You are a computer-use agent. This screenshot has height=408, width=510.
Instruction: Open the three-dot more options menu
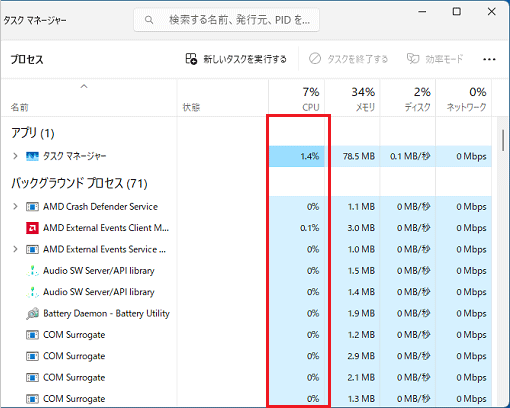tap(489, 59)
